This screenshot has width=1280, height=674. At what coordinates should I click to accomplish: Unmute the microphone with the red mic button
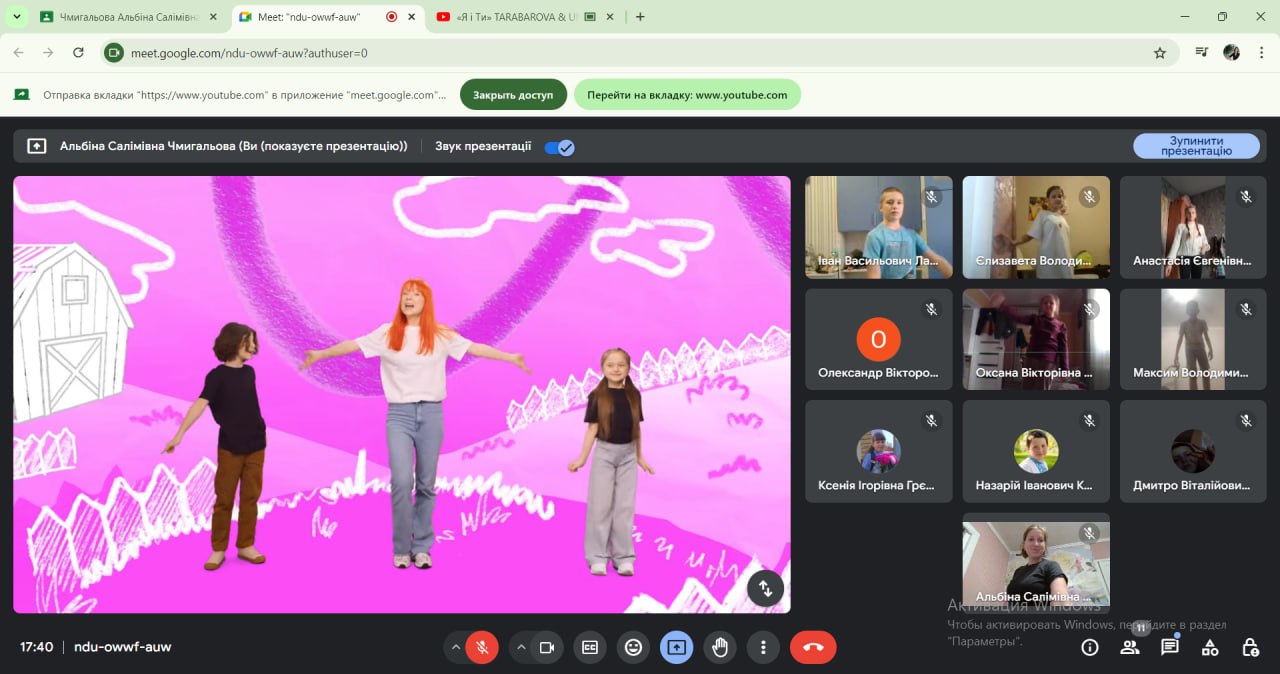[482, 647]
